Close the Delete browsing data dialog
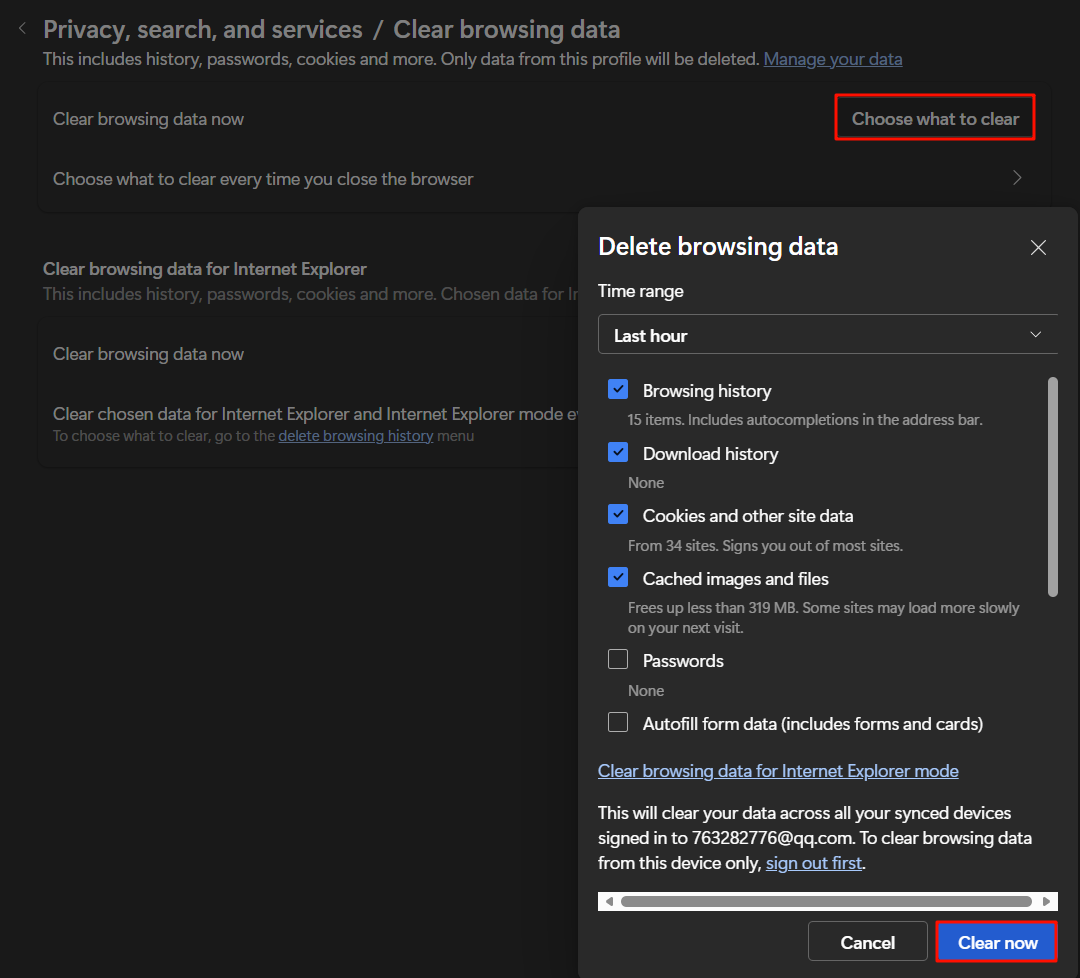 (1038, 247)
